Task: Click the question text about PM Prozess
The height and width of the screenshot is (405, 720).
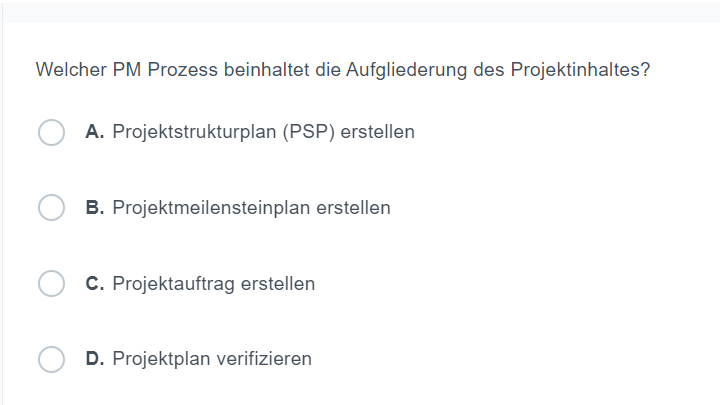Action: 343,71
